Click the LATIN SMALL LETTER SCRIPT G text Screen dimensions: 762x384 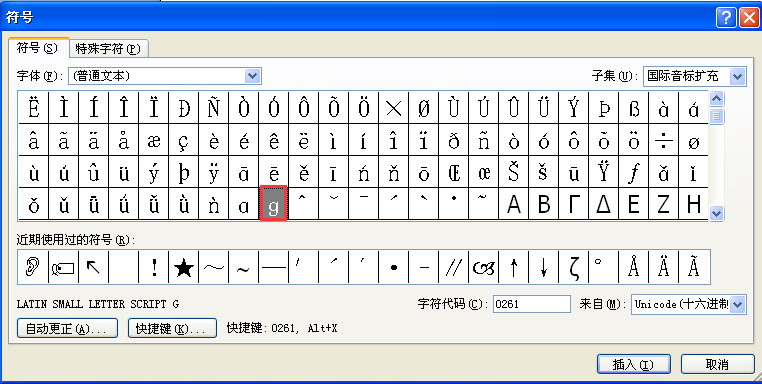pos(98,304)
